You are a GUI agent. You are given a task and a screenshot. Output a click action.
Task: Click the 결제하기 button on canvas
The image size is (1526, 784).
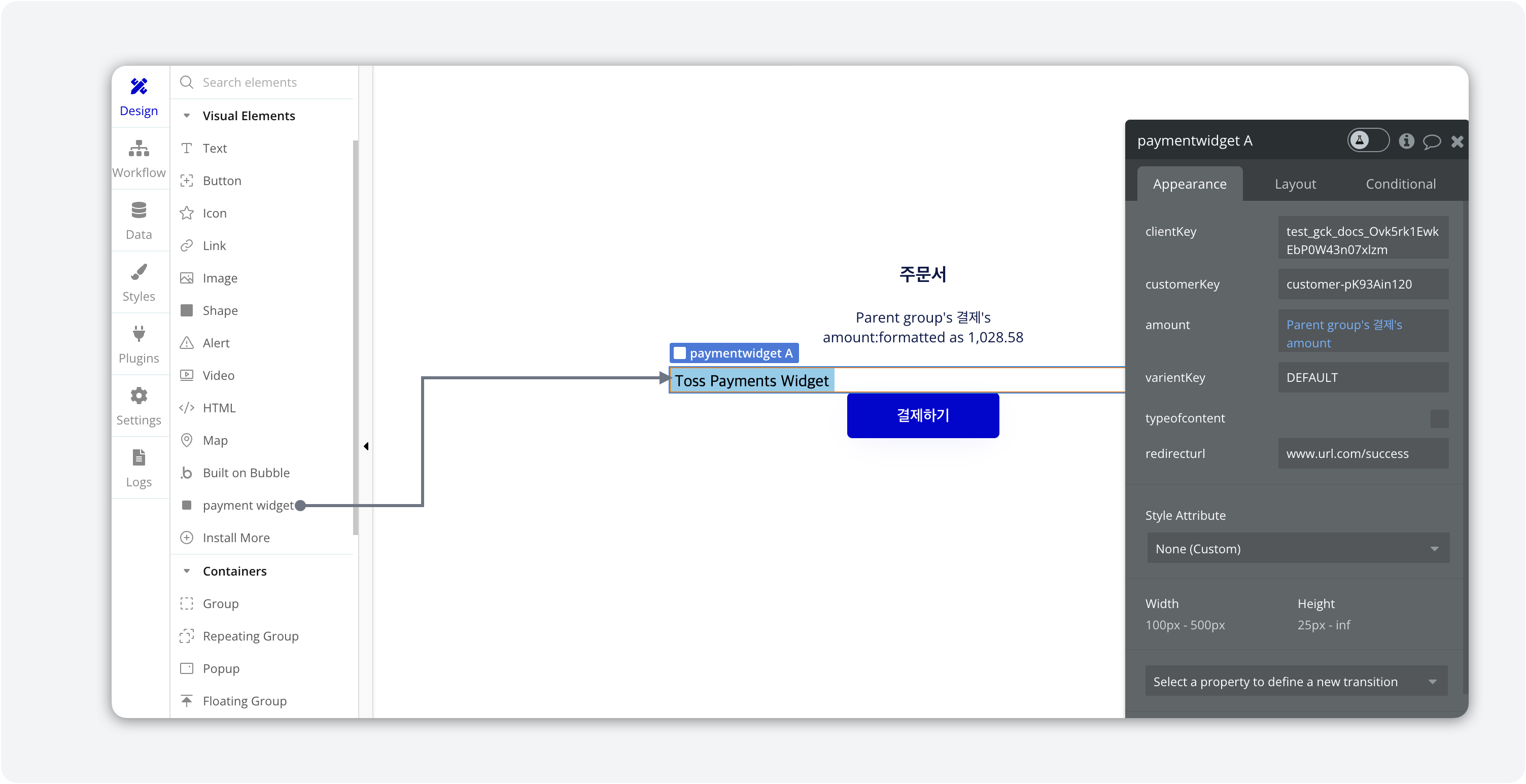click(922, 416)
